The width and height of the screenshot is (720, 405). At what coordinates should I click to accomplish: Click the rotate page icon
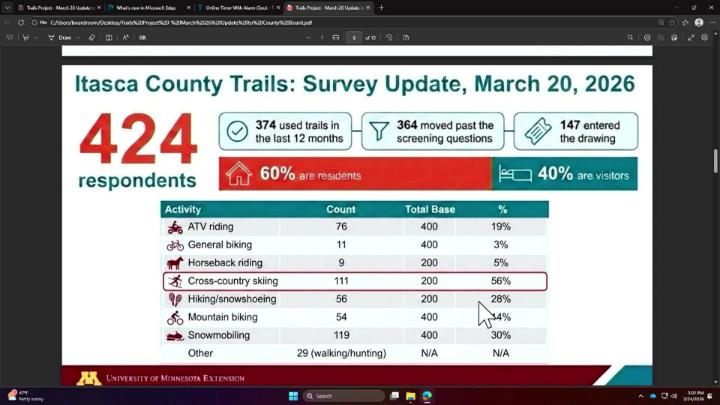coord(389,38)
